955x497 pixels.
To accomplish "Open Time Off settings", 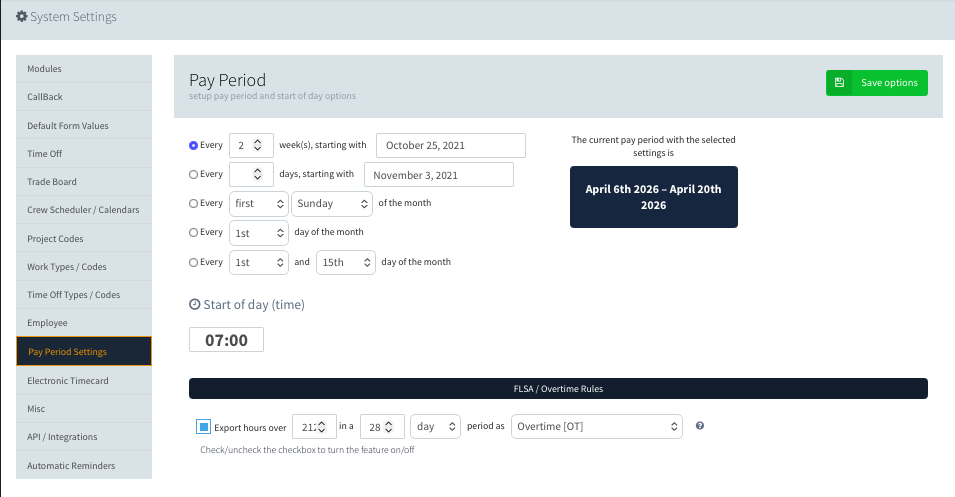I will coord(84,153).
